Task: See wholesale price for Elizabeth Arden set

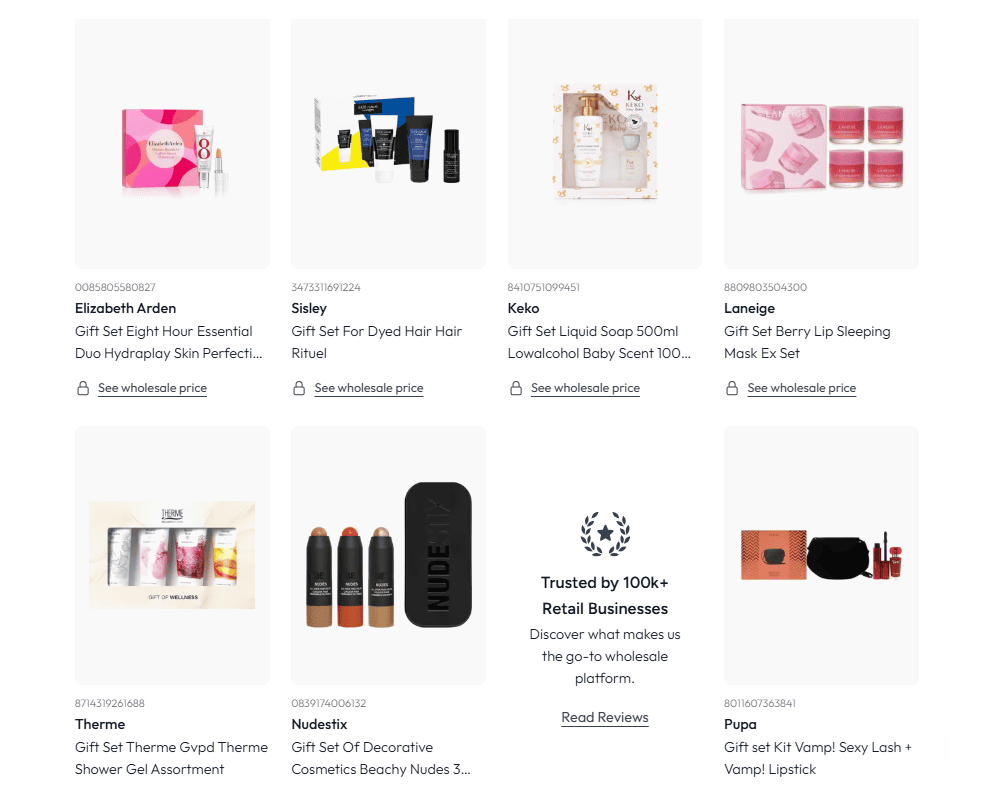Action: [152, 388]
